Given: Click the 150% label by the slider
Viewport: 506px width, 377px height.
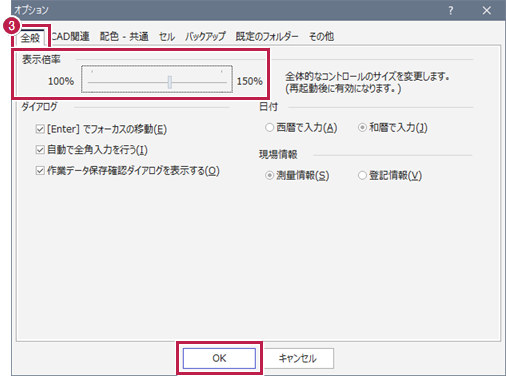Looking at the screenshot, I should [x=250, y=81].
